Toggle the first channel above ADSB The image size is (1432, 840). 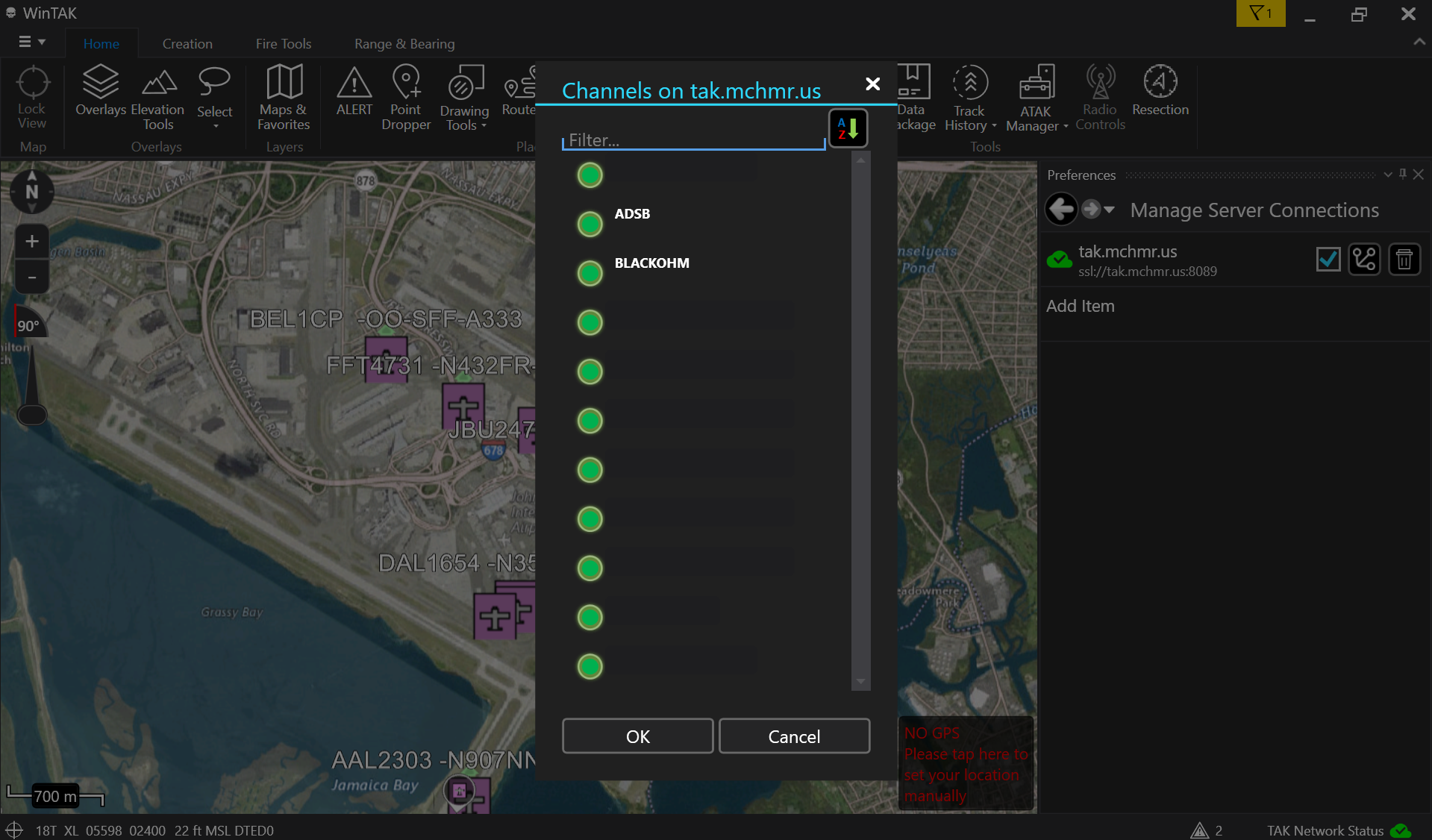click(590, 175)
